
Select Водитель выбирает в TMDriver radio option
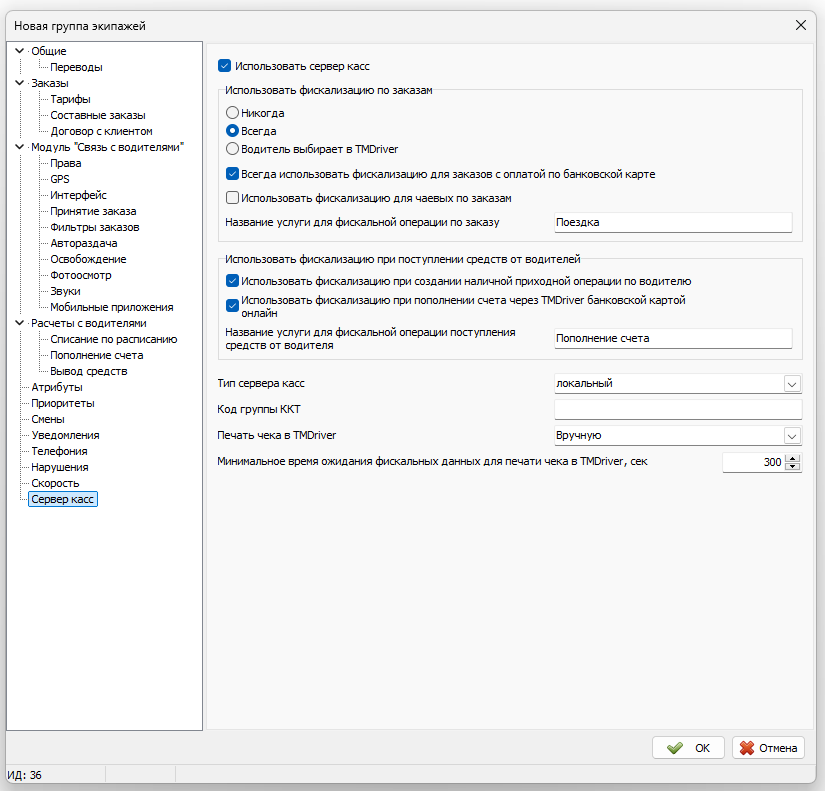pos(232,149)
